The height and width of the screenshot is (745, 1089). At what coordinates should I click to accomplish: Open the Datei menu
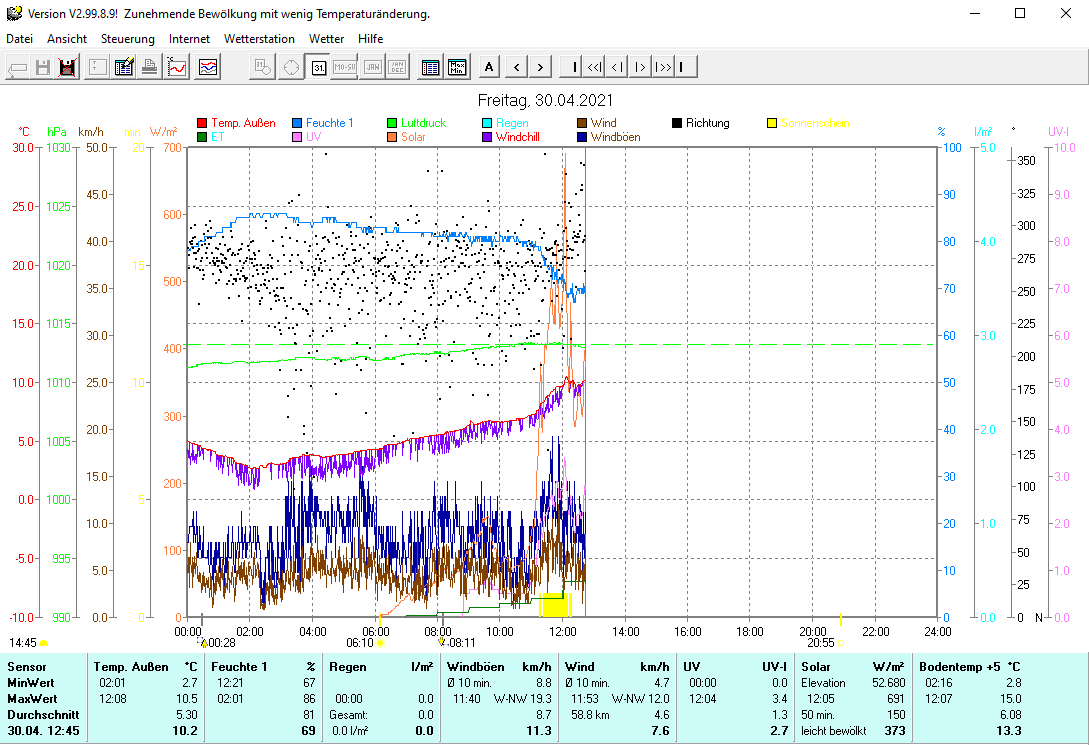[x=18, y=38]
